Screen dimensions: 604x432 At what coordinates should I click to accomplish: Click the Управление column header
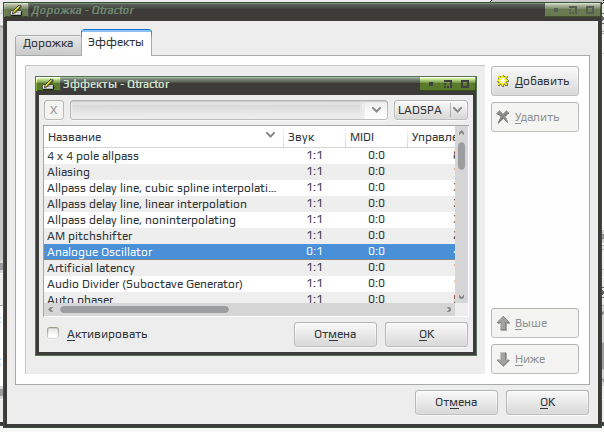pyautogui.click(x=432, y=137)
